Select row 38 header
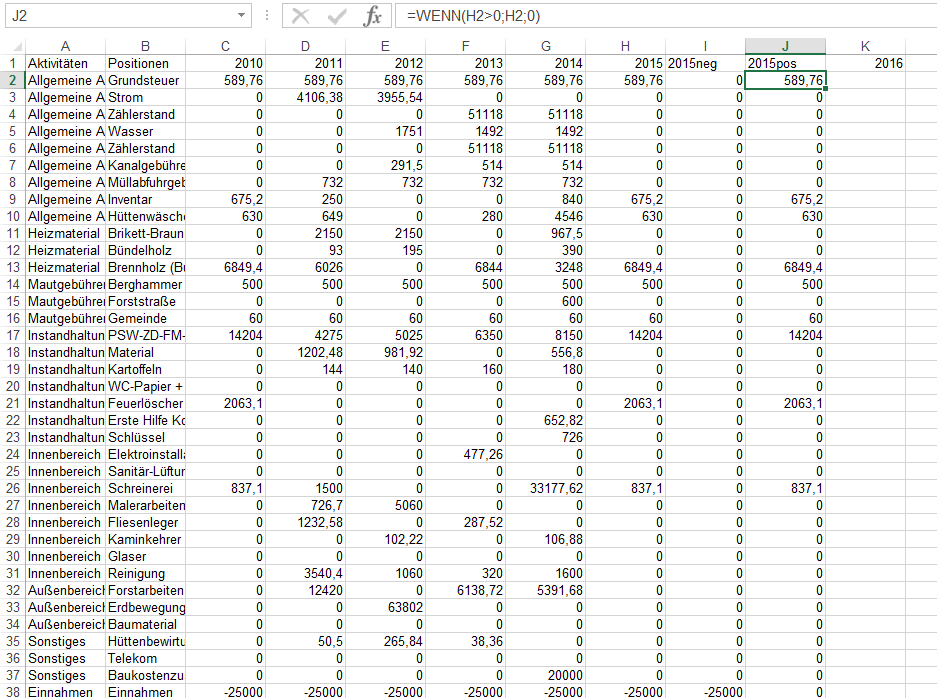This screenshot has height=698, width=937. [12, 692]
